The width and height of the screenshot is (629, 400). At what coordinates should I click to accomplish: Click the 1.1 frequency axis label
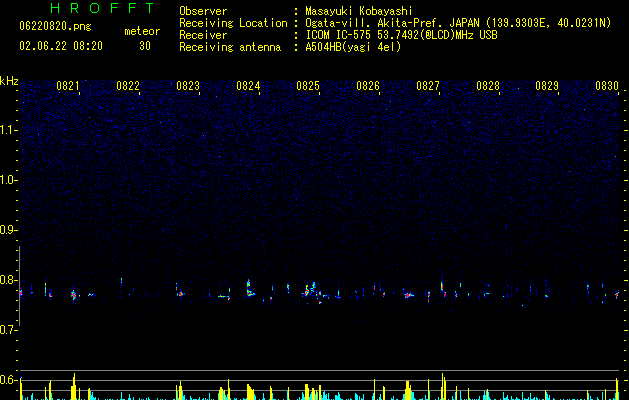coord(8,130)
